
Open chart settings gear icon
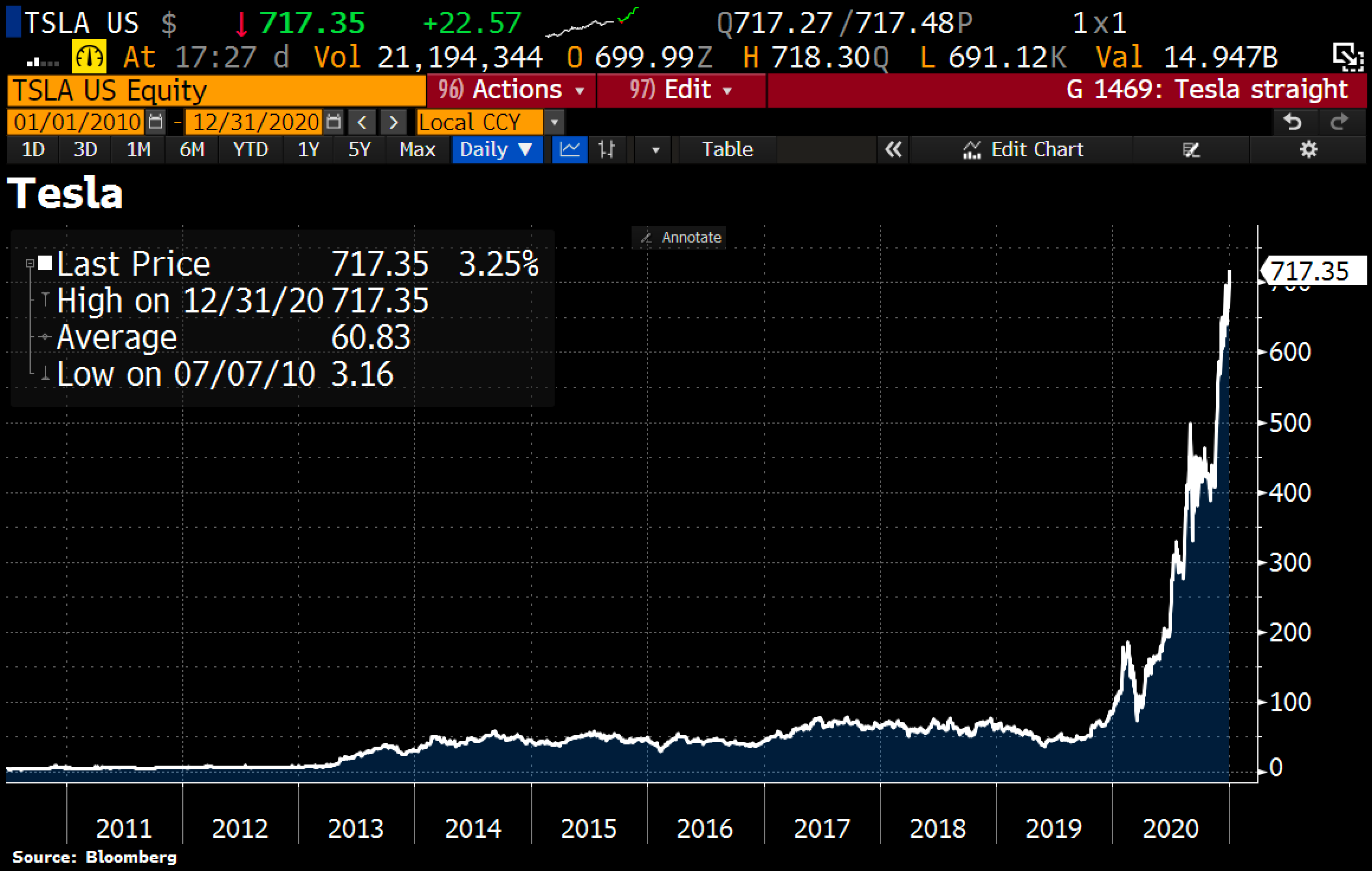[1308, 149]
